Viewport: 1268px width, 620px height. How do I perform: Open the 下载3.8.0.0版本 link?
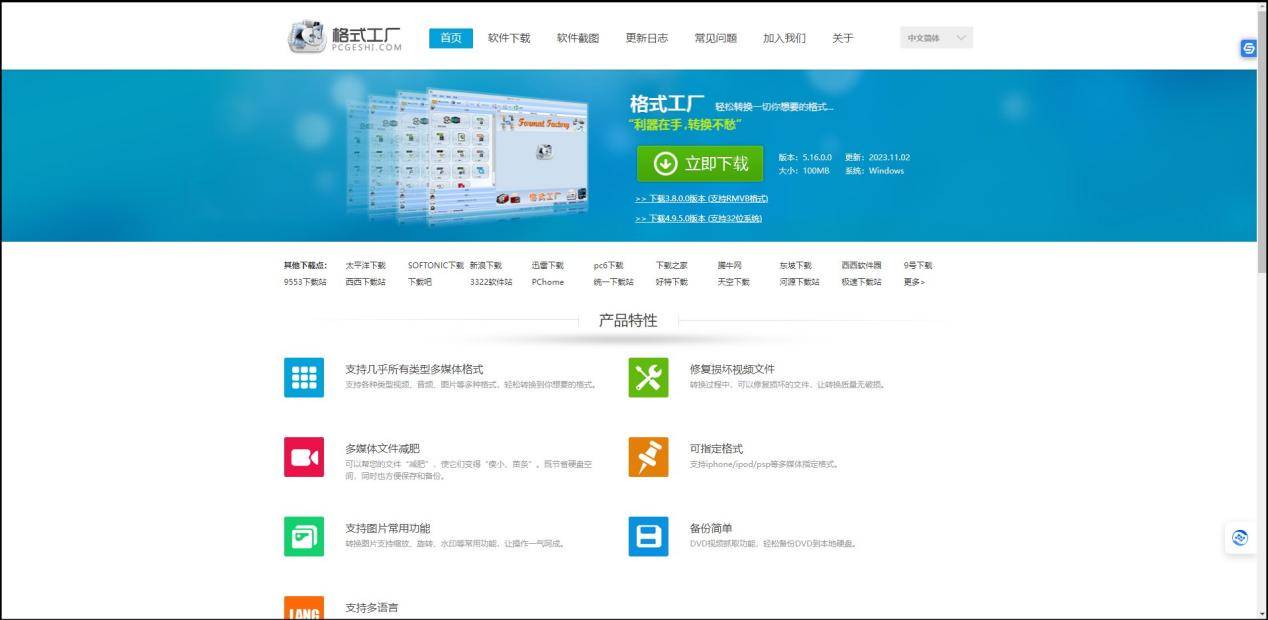pyautogui.click(x=701, y=198)
